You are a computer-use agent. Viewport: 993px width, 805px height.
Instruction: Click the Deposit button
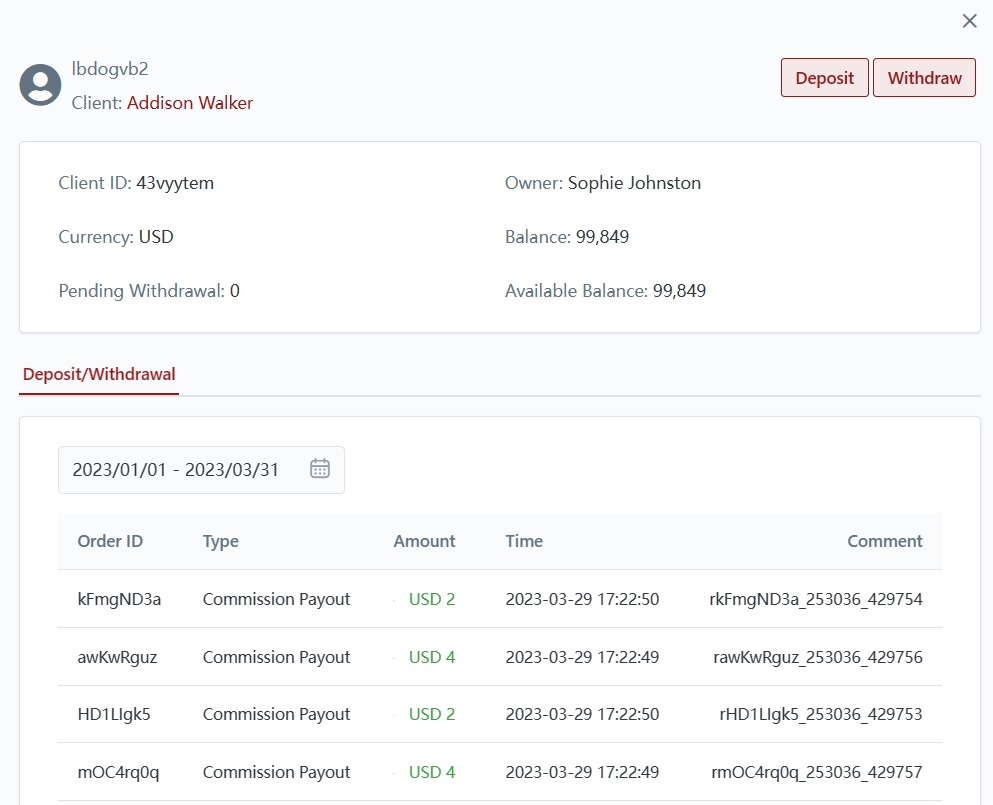824,78
